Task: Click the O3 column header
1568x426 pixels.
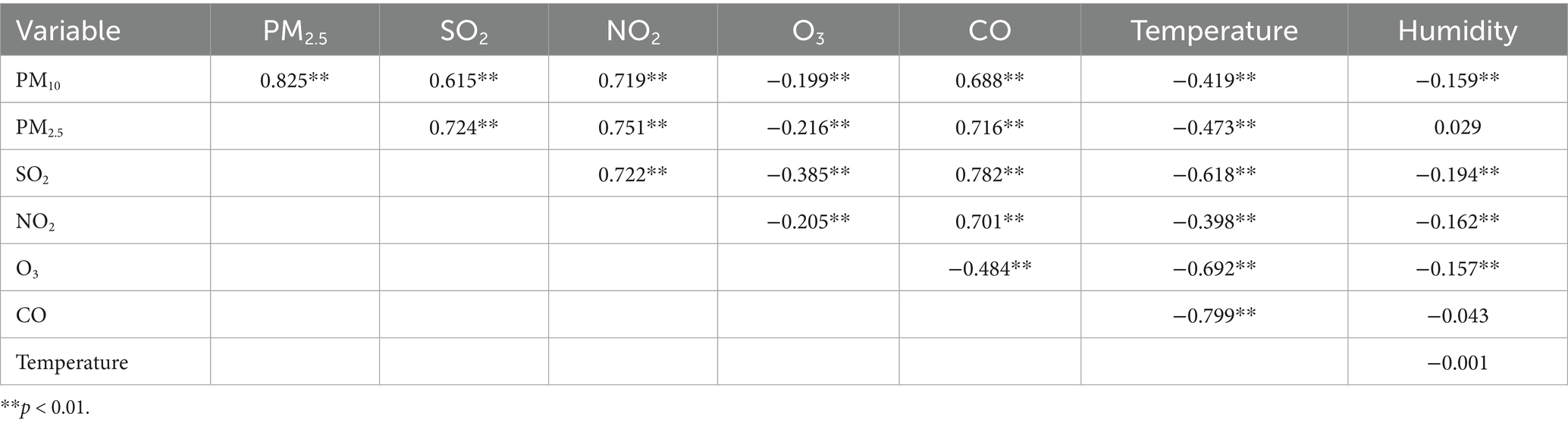Action: tap(808, 30)
